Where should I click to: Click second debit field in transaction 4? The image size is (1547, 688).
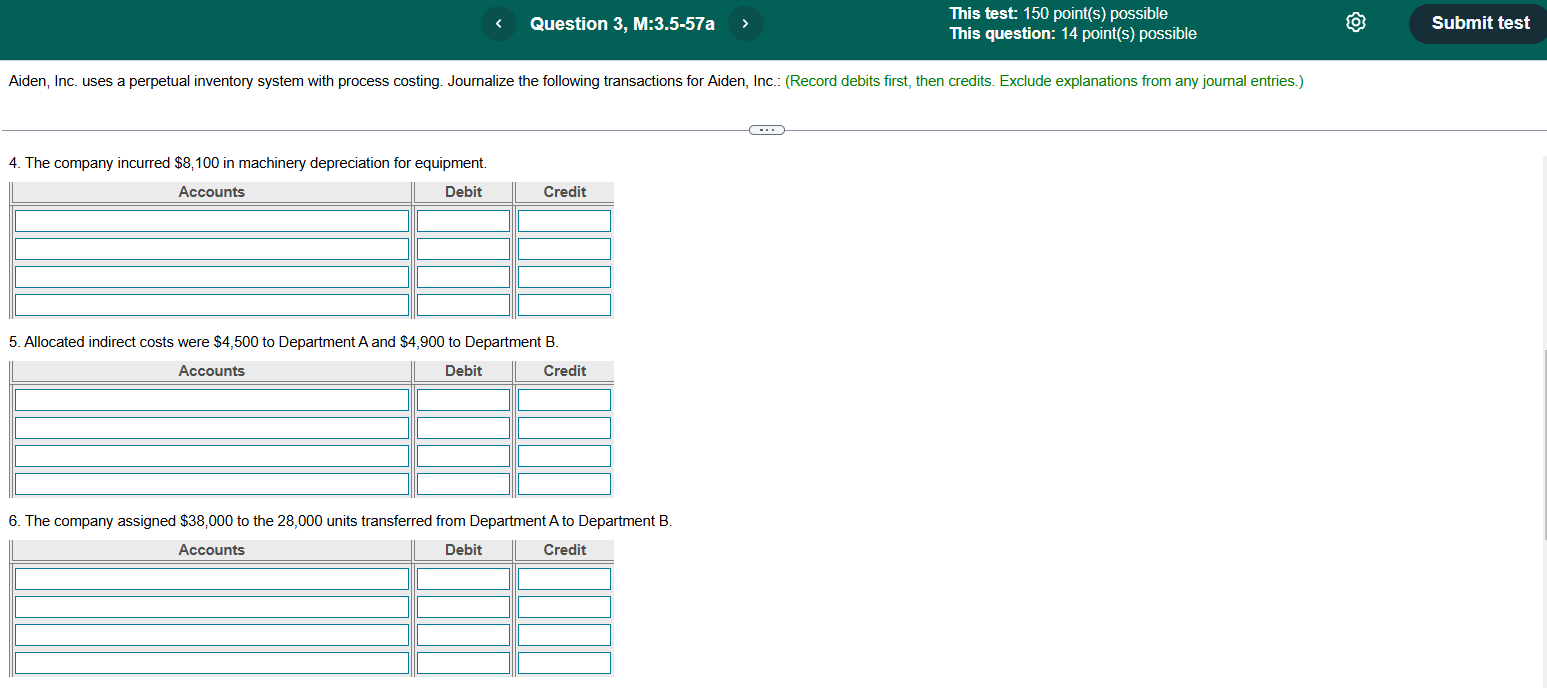(x=463, y=249)
